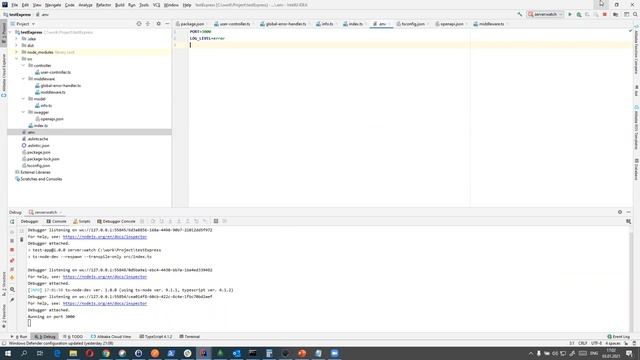Click LOG_LEVEL=error line in editor
The height and width of the screenshot is (360, 640).
207,38
